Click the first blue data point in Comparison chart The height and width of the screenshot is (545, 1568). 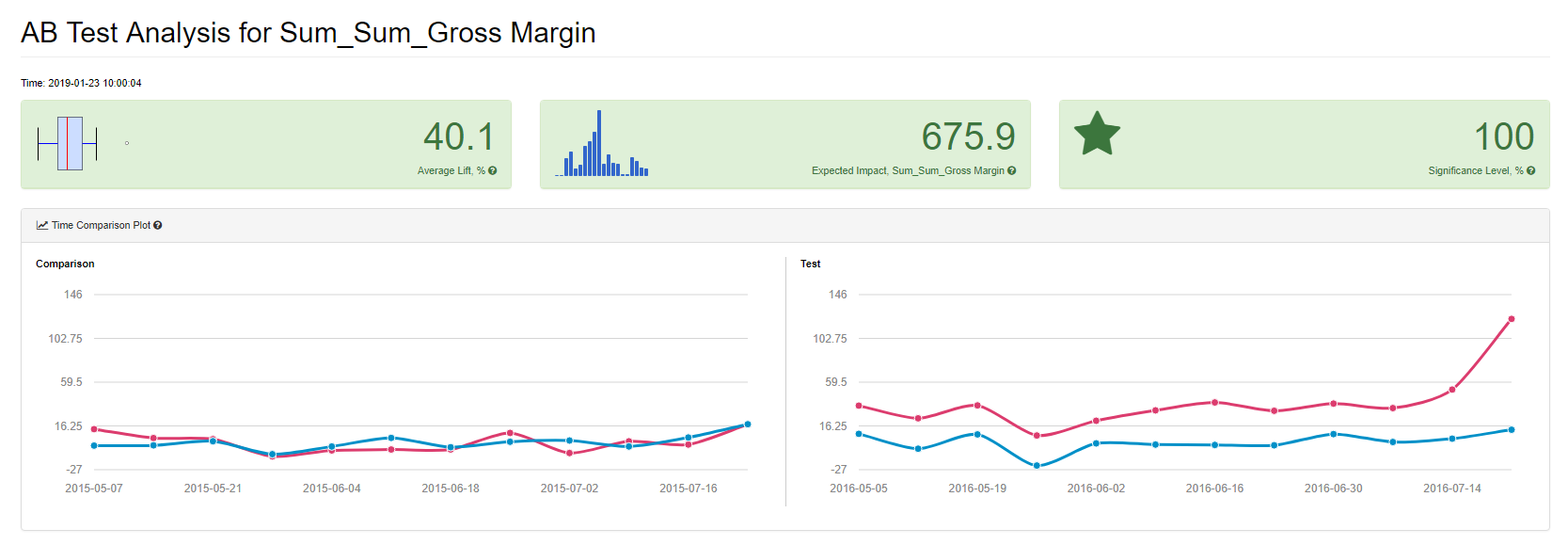[94, 445]
